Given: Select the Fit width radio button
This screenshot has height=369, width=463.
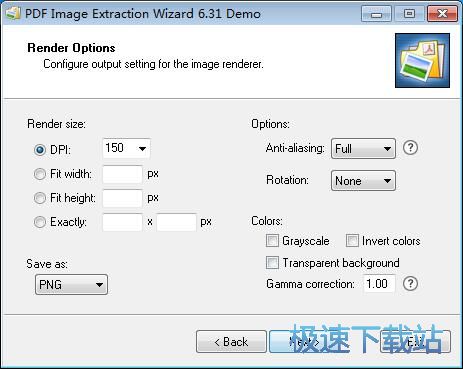Looking at the screenshot, I should [x=40, y=174].
